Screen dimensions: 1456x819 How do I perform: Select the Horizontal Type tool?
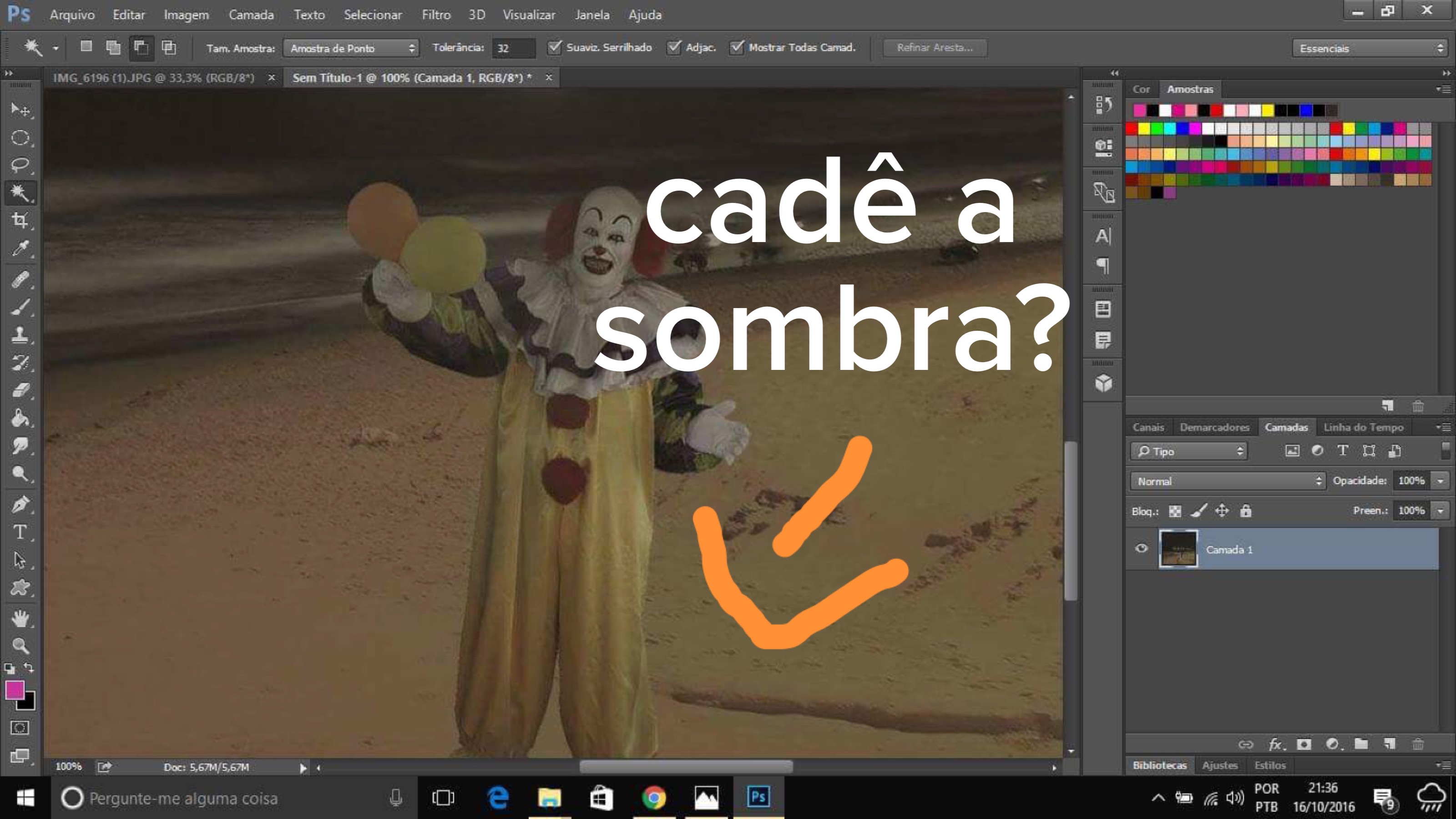pos(20,532)
